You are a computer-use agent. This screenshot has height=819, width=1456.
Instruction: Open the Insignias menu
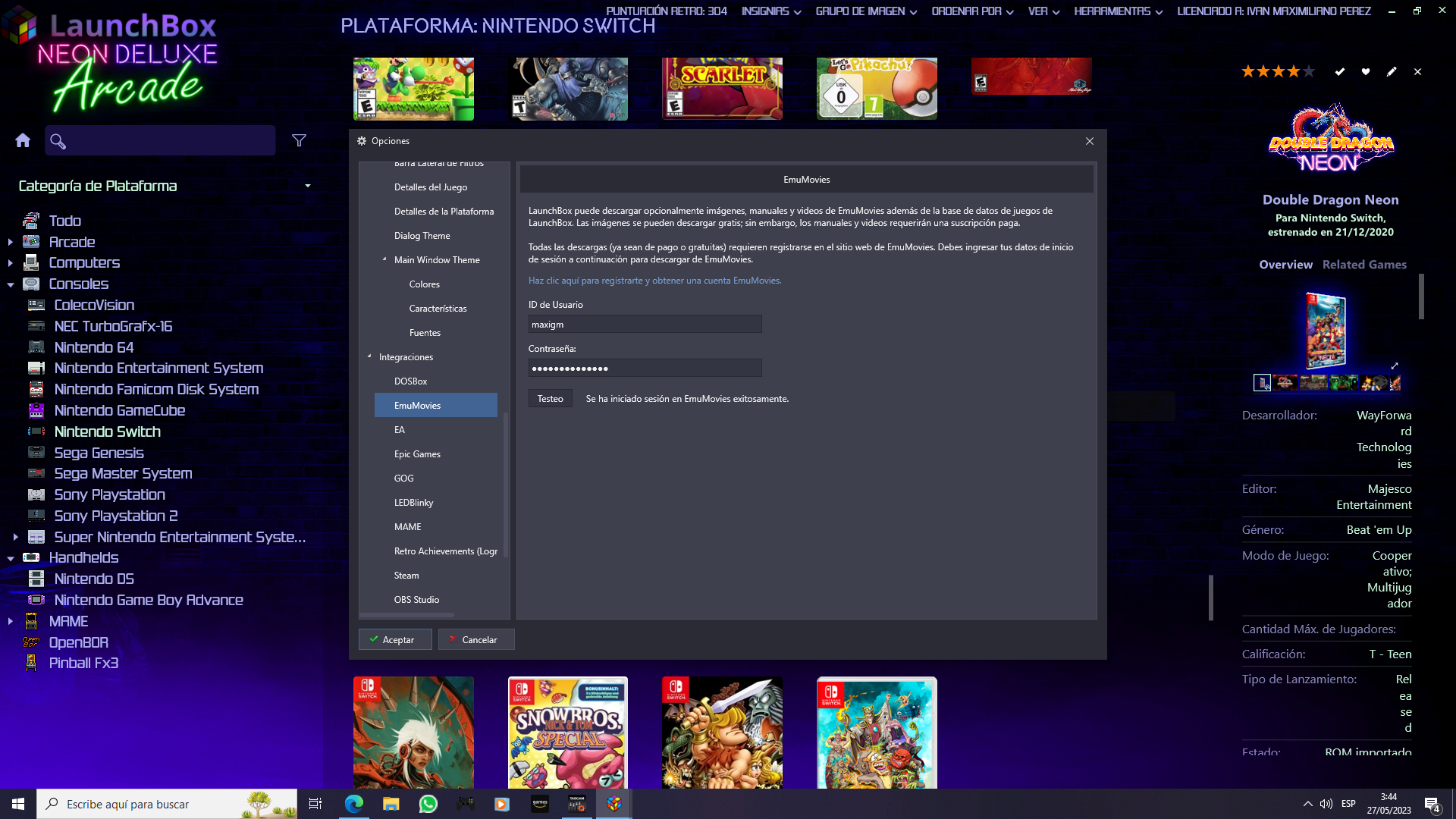(x=770, y=11)
